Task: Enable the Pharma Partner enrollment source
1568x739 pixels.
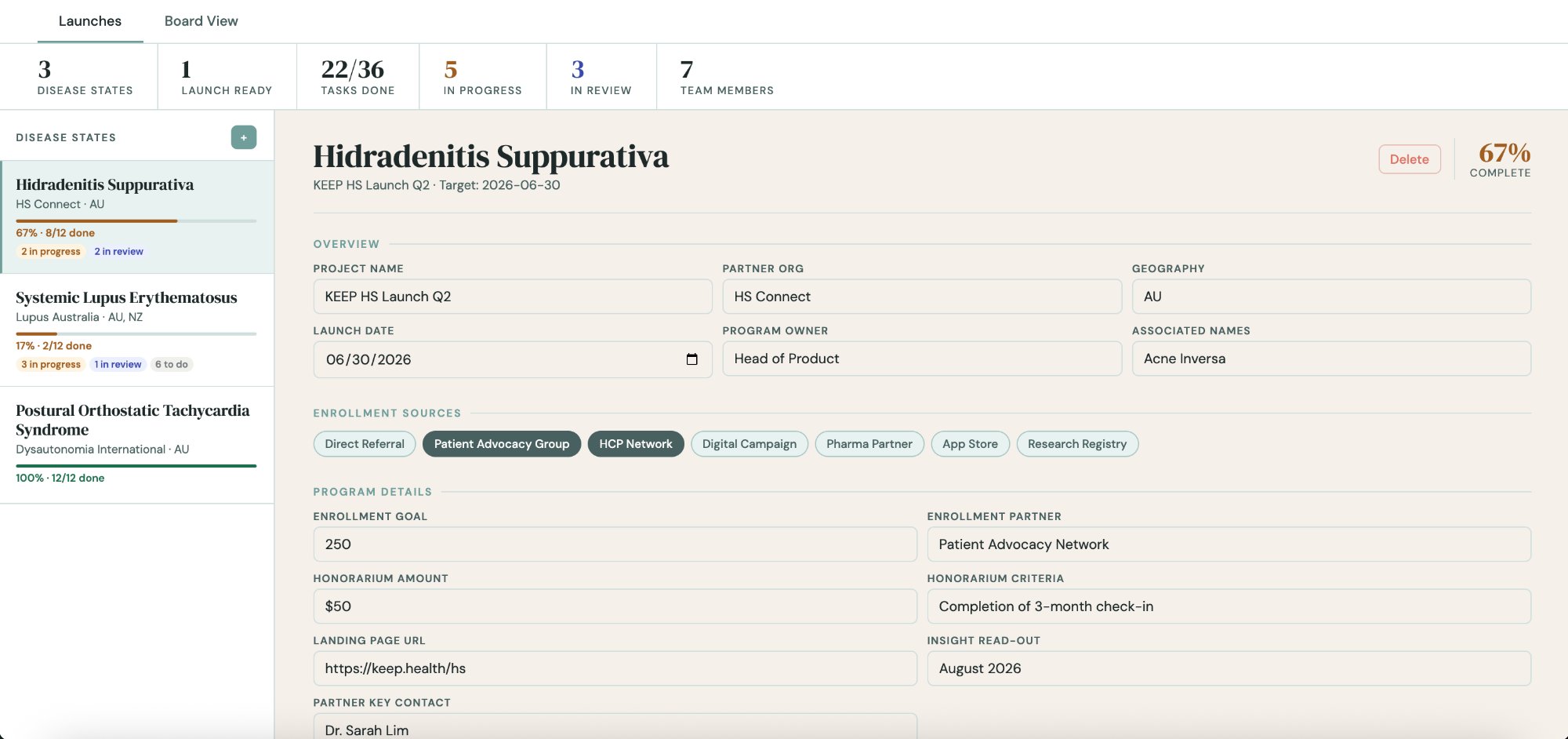Action: [x=869, y=443]
